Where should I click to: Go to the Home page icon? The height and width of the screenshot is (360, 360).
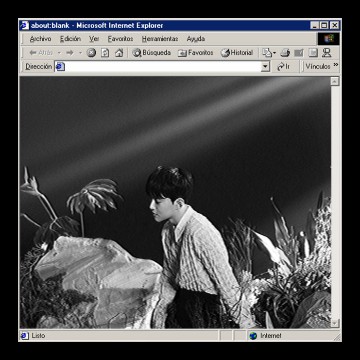[119, 53]
